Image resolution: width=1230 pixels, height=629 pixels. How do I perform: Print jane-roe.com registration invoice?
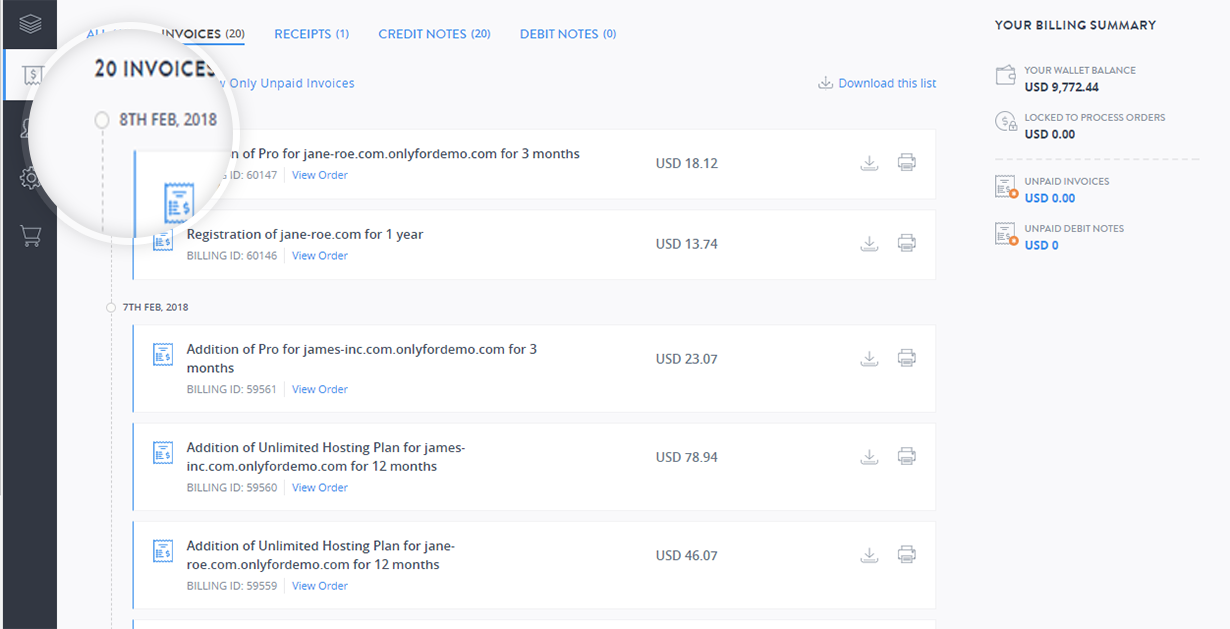point(906,243)
